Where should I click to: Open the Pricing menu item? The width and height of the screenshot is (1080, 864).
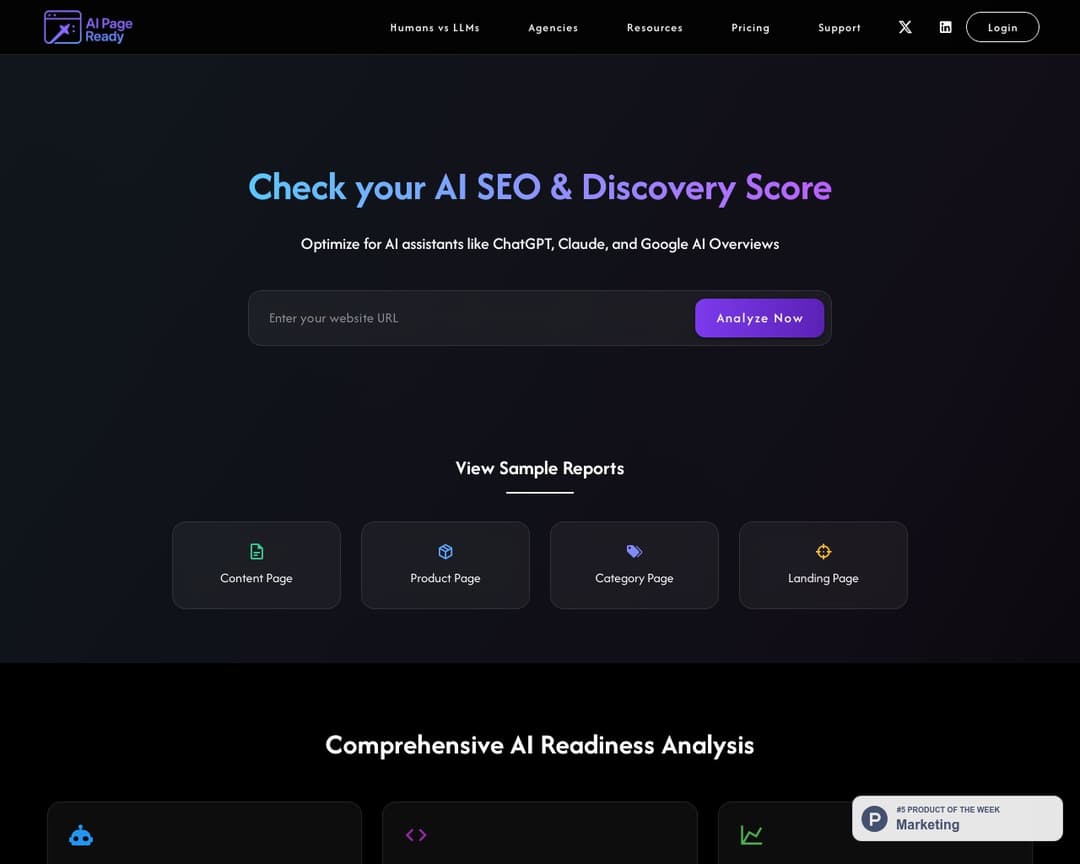pyautogui.click(x=750, y=28)
